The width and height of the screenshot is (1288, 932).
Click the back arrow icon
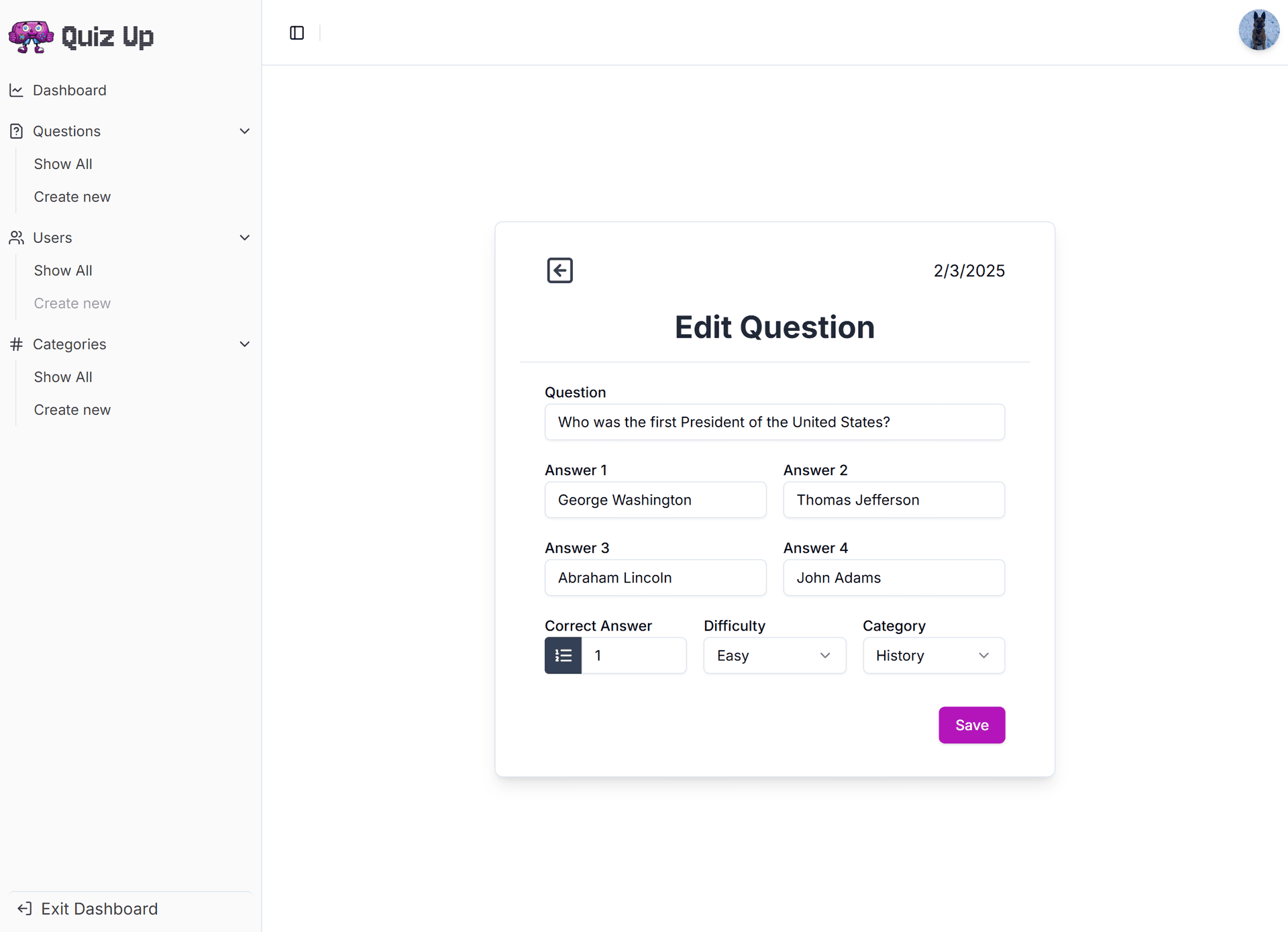559,270
